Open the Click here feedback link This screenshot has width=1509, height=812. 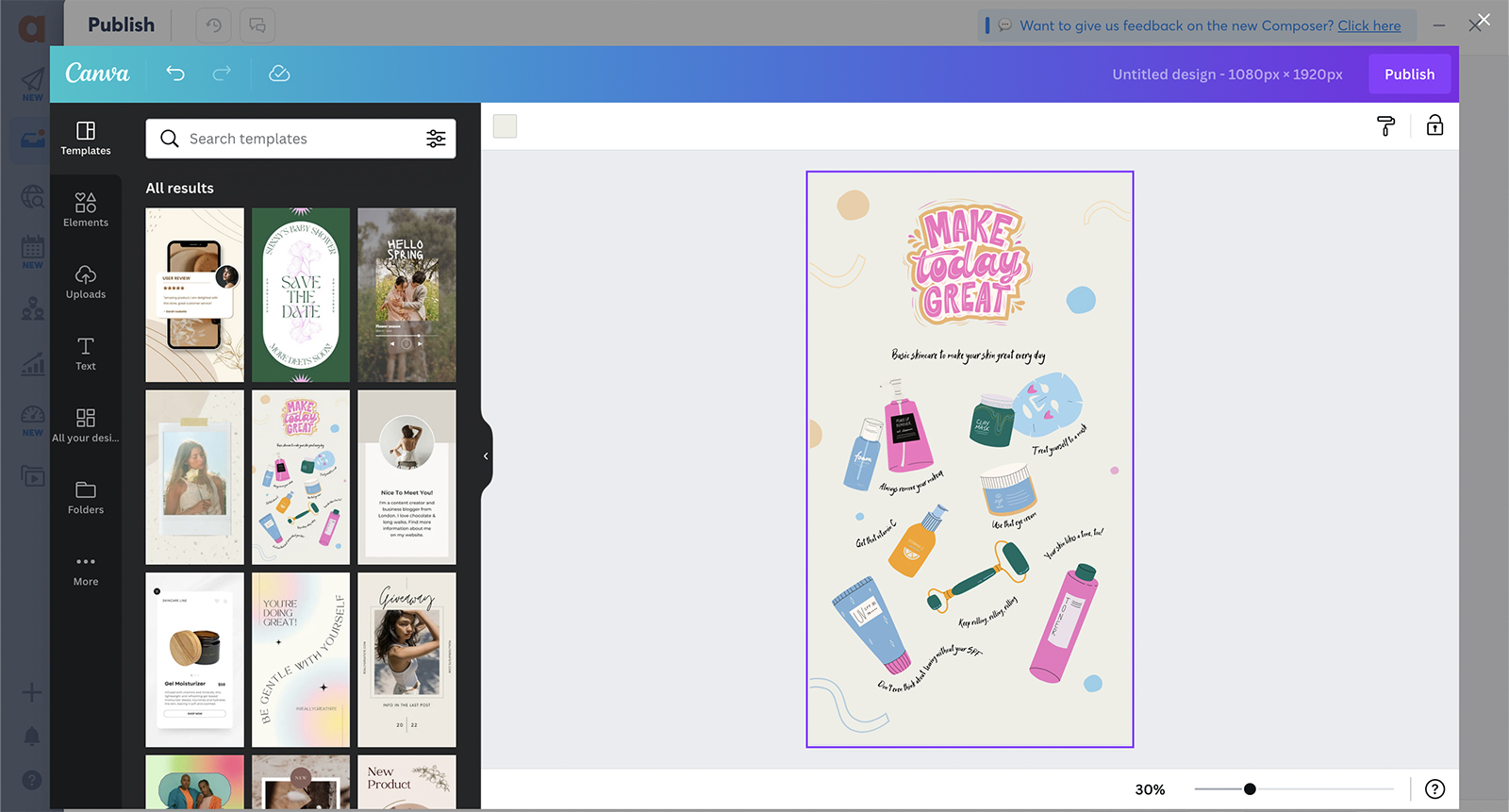[x=1368, y=25]
